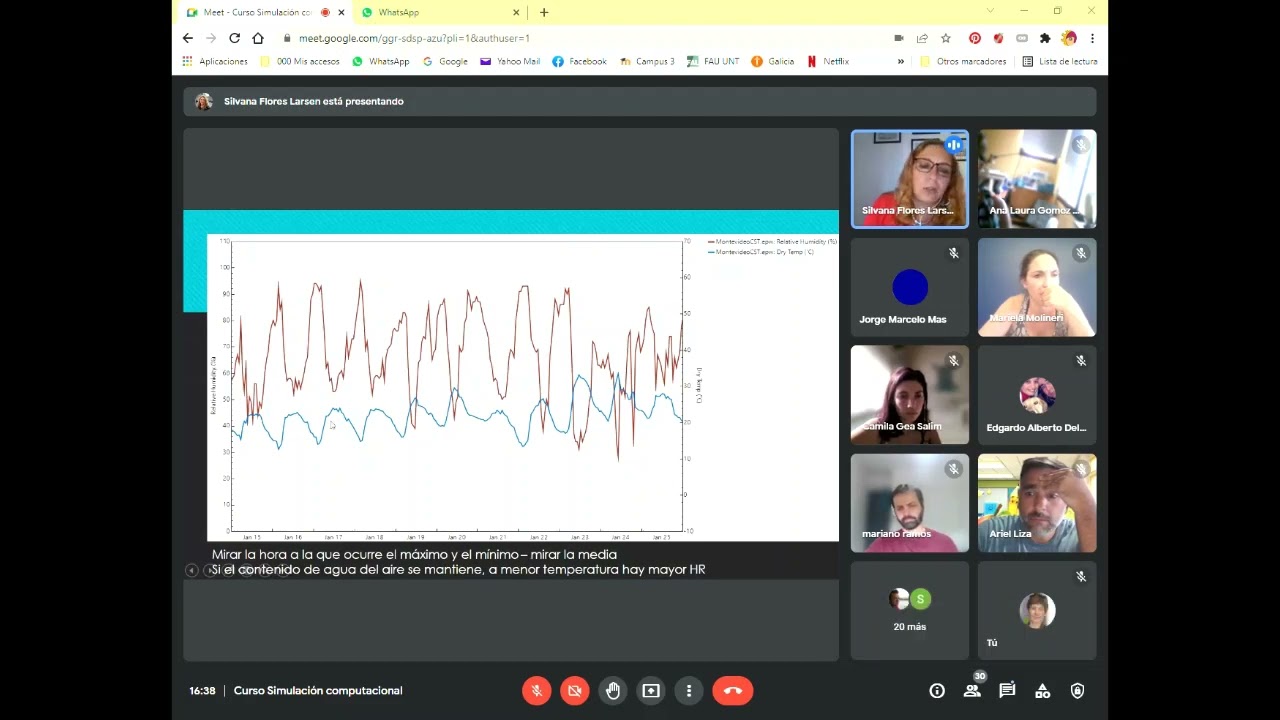Select Ariel Liza video tile
The width and height of the screenshot is (1280, 720).
pyautogui.click(x=1037, y=503)
